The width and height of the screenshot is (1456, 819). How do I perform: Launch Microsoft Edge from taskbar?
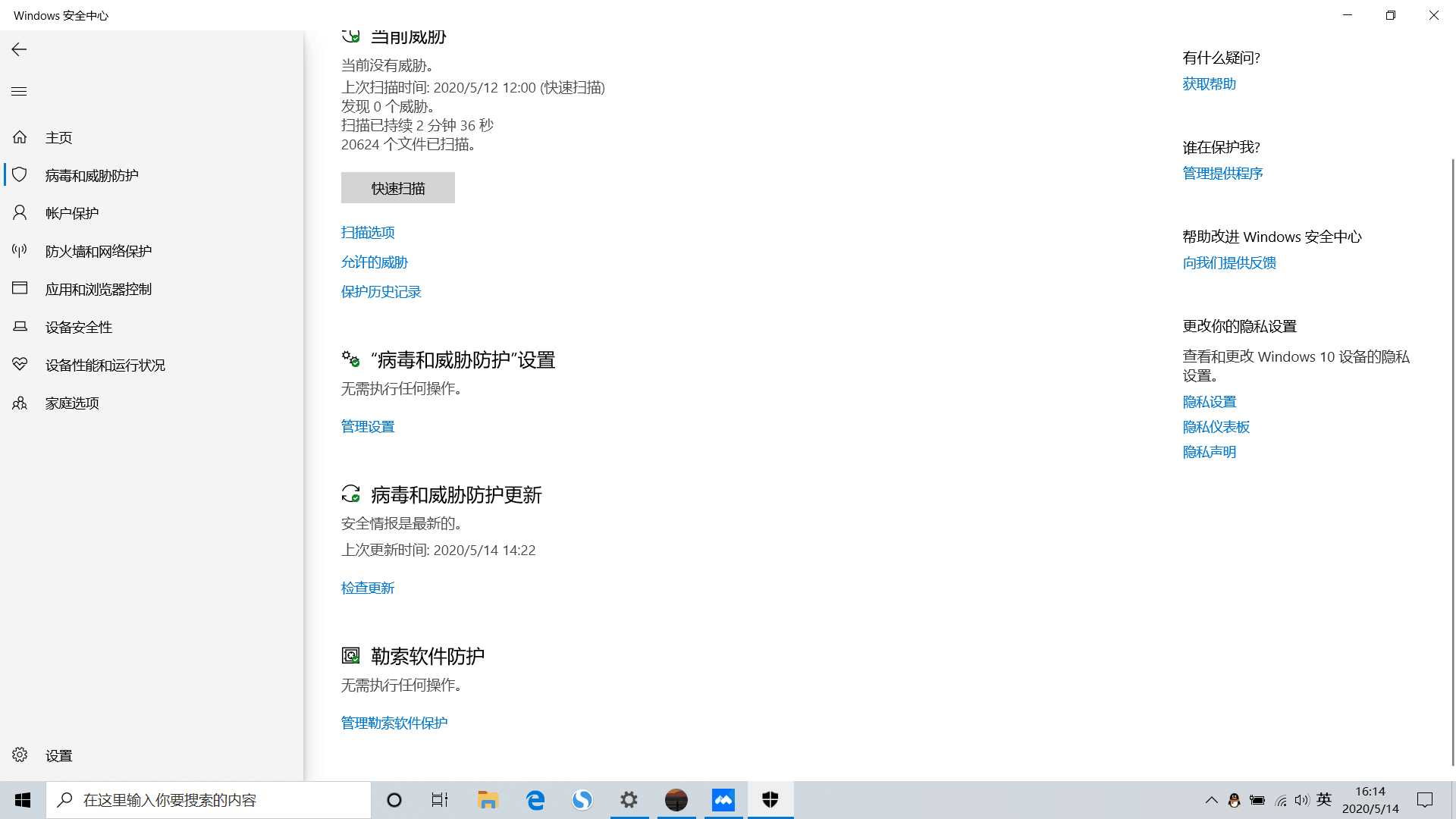535,800
